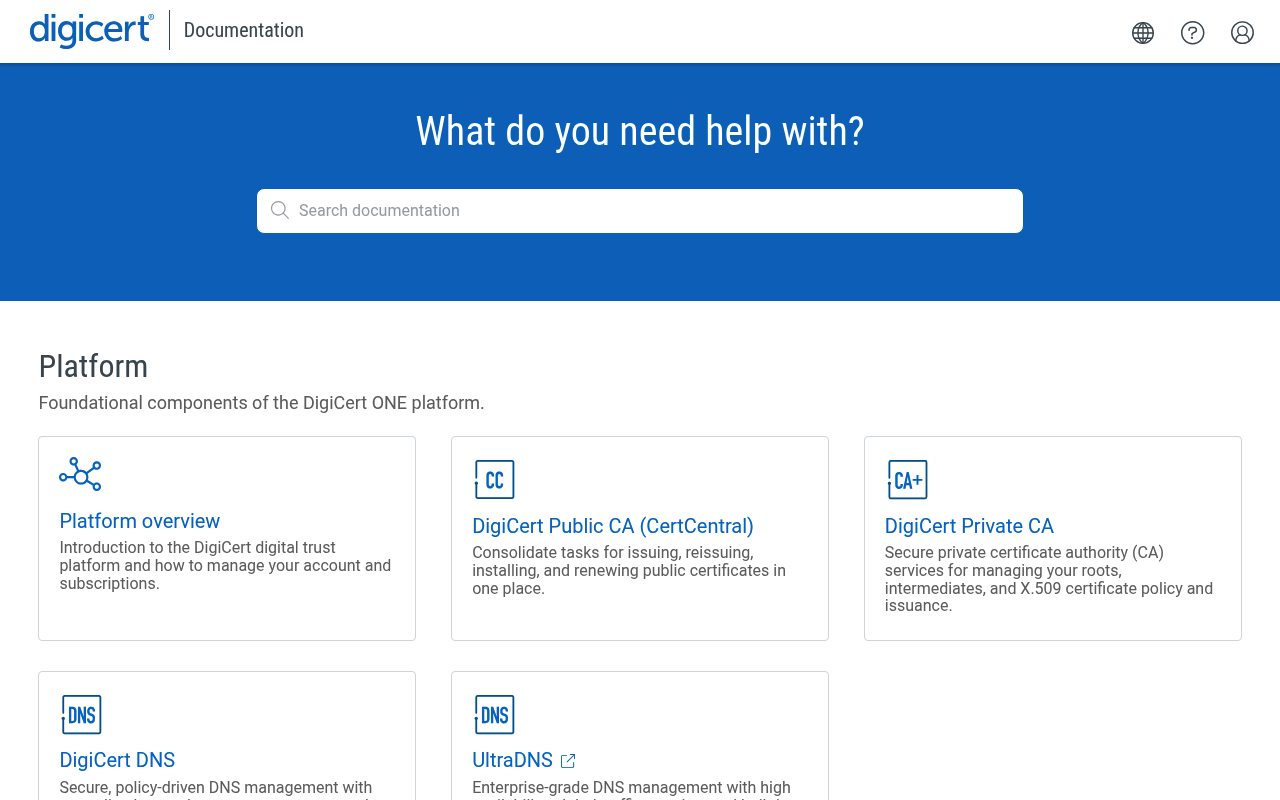This screenshot has height=800, width=1280.
Task: Click the CertCentral CC icon
Action: pos(494,480)
